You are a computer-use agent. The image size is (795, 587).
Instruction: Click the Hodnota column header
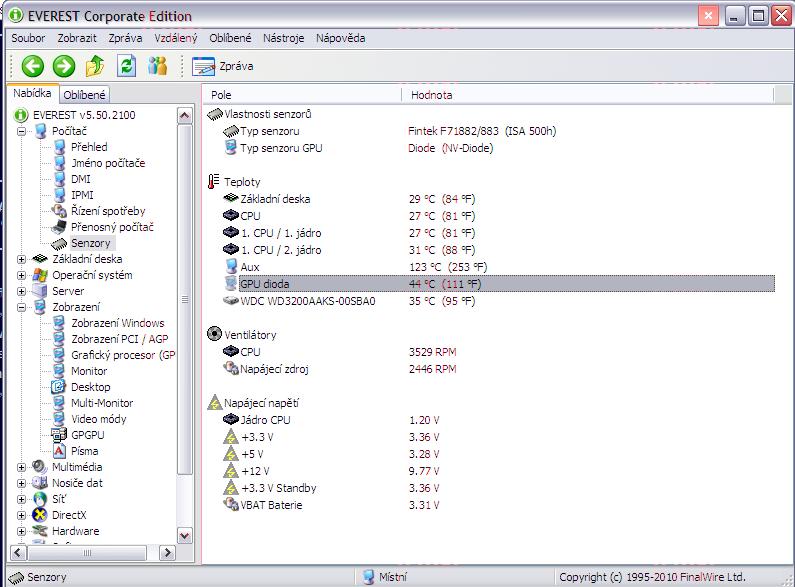point(588,95)
